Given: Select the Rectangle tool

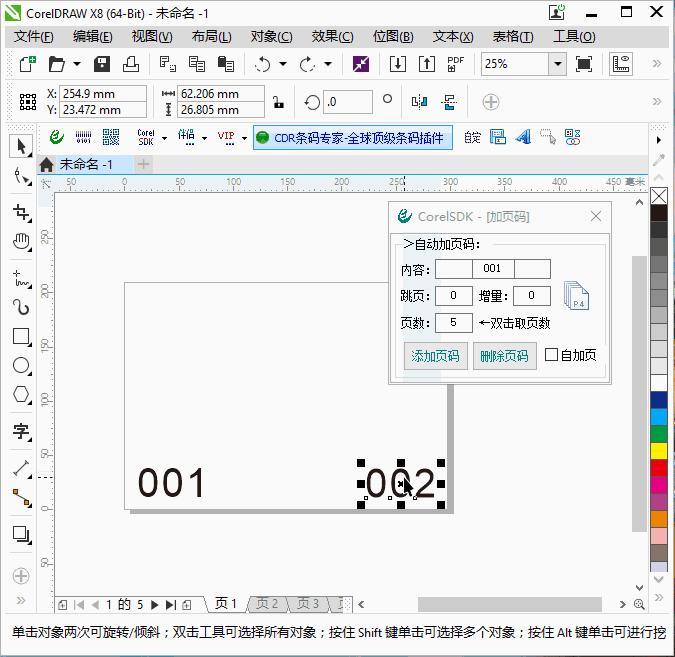Looking at the screenshot, I should (x=22, y=337).
